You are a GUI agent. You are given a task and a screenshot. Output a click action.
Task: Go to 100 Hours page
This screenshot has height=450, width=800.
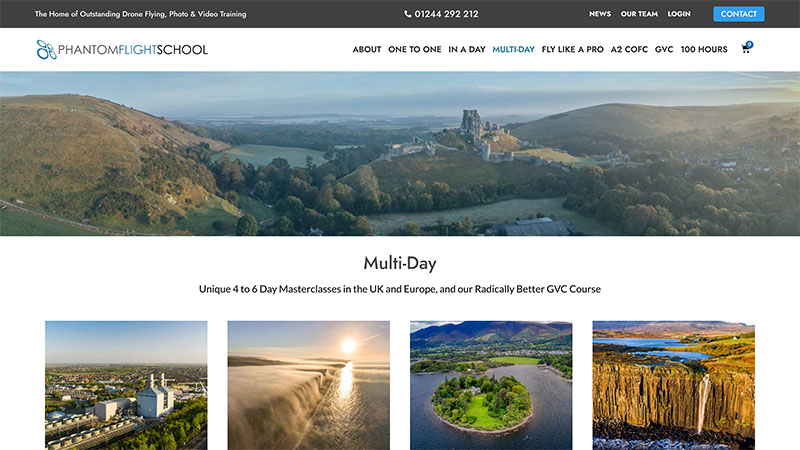(704, 49)
